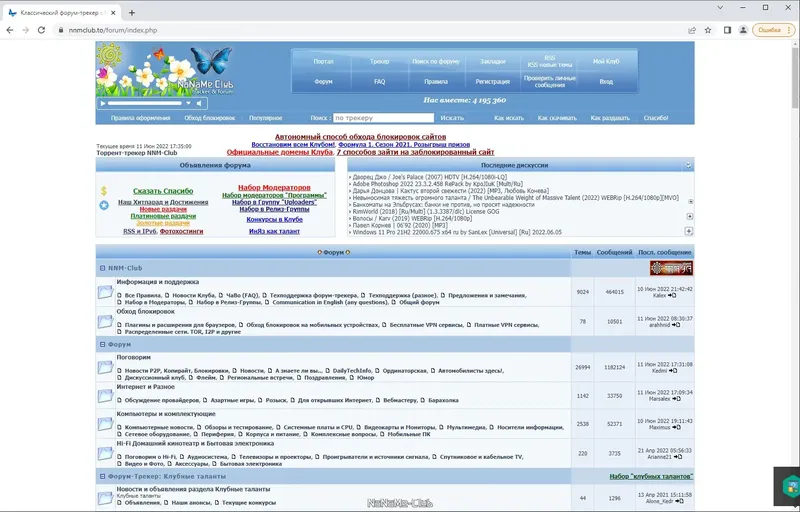Screen dimensions: 800x512
Task: Open the browser share icon in address bar
Action: coord(692,30)
